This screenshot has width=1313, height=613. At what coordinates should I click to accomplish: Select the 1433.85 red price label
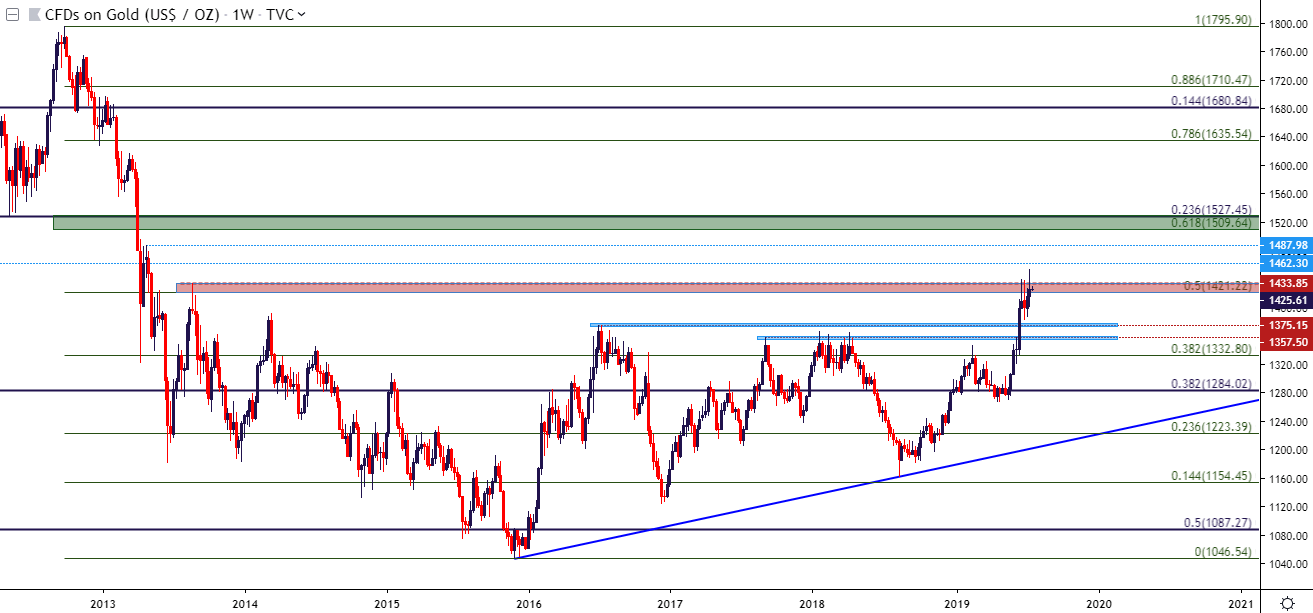tap(1286, 284)
